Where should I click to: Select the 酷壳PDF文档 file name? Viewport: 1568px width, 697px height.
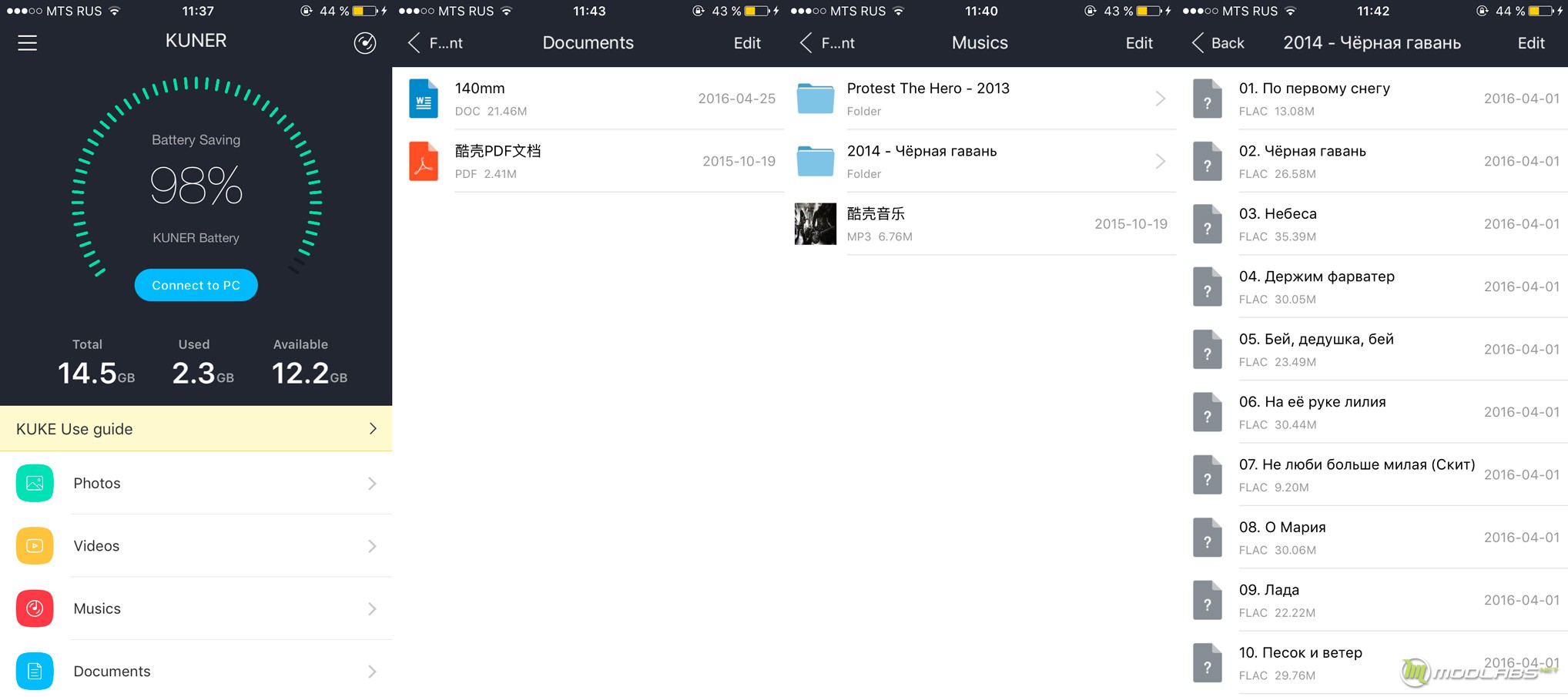point(498,151)
